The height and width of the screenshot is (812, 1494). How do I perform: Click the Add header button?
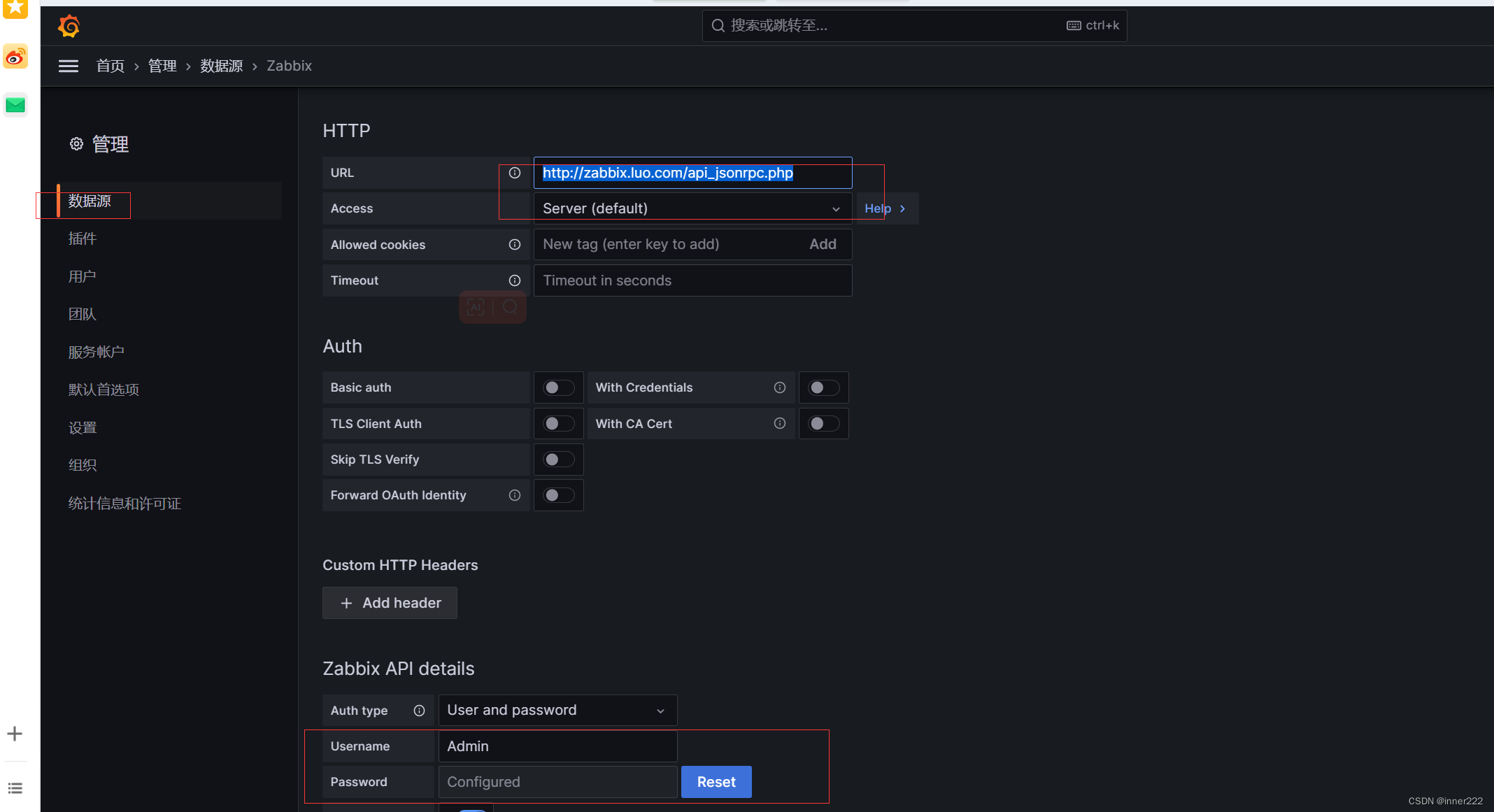390,603
